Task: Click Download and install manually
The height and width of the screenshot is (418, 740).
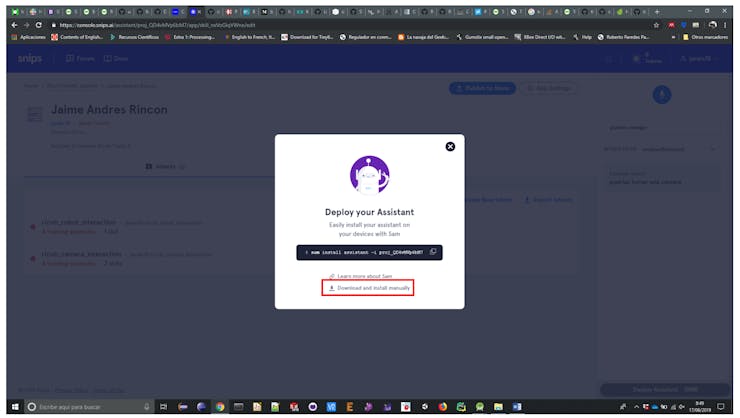Action: (368, 288)
